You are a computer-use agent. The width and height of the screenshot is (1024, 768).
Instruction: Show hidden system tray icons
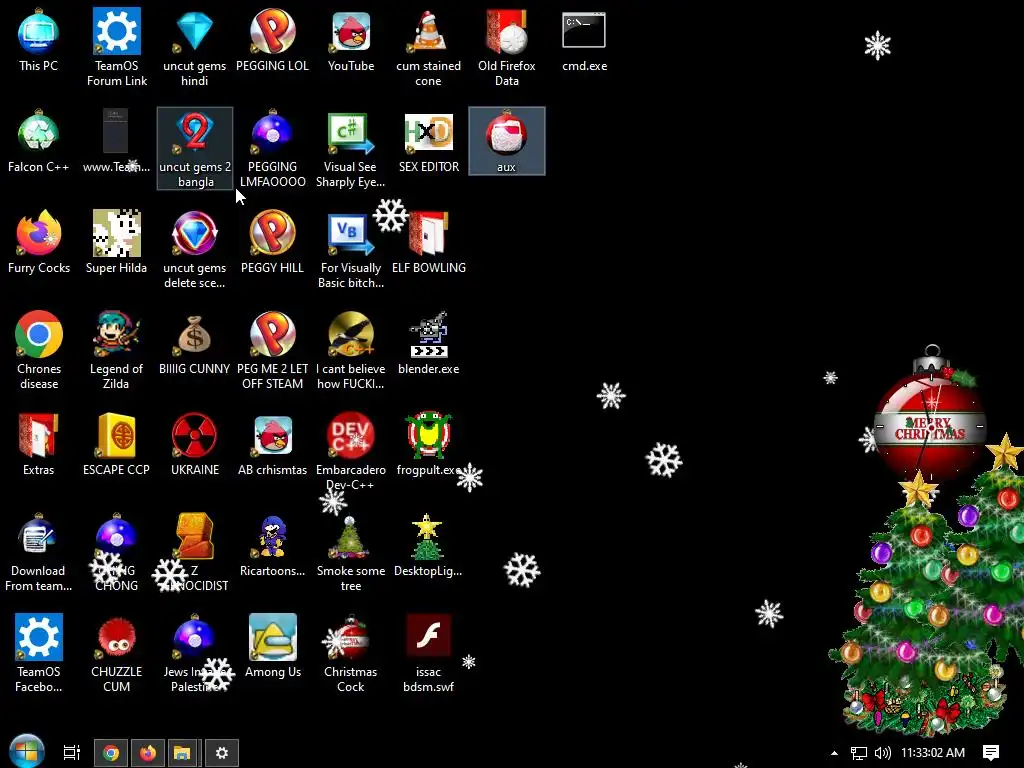pyautogui.click(x=834, y=753)
